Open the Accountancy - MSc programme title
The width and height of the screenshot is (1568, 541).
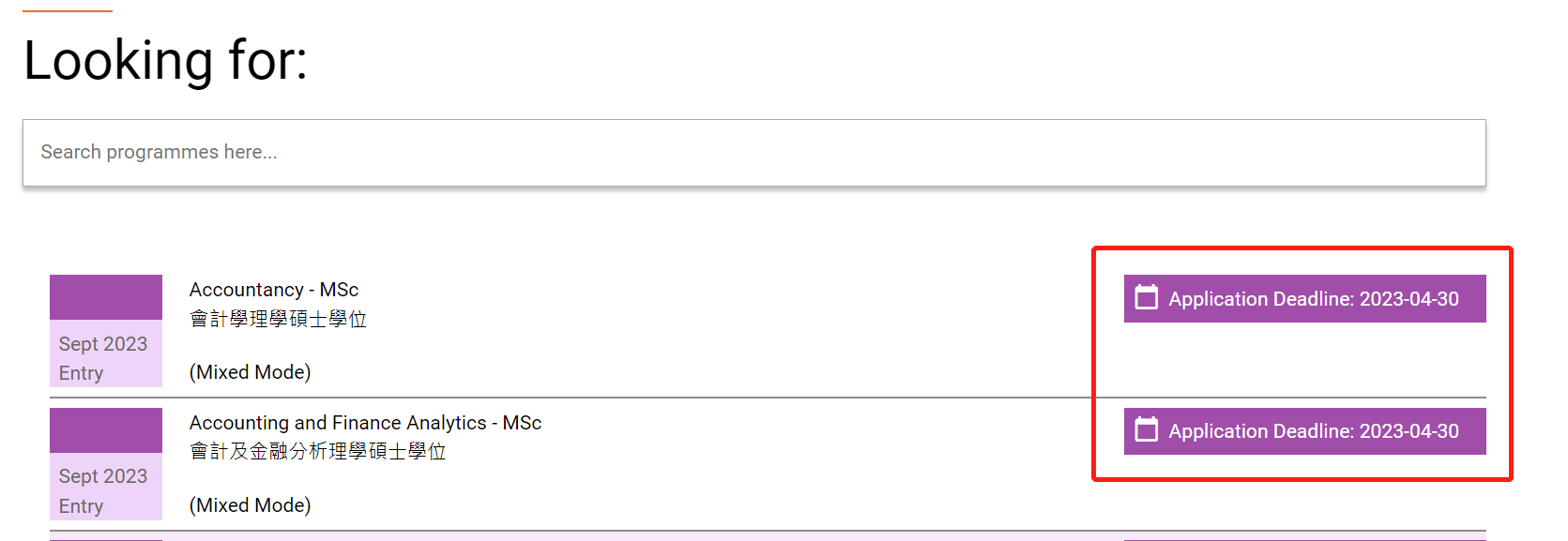[274, 290]
